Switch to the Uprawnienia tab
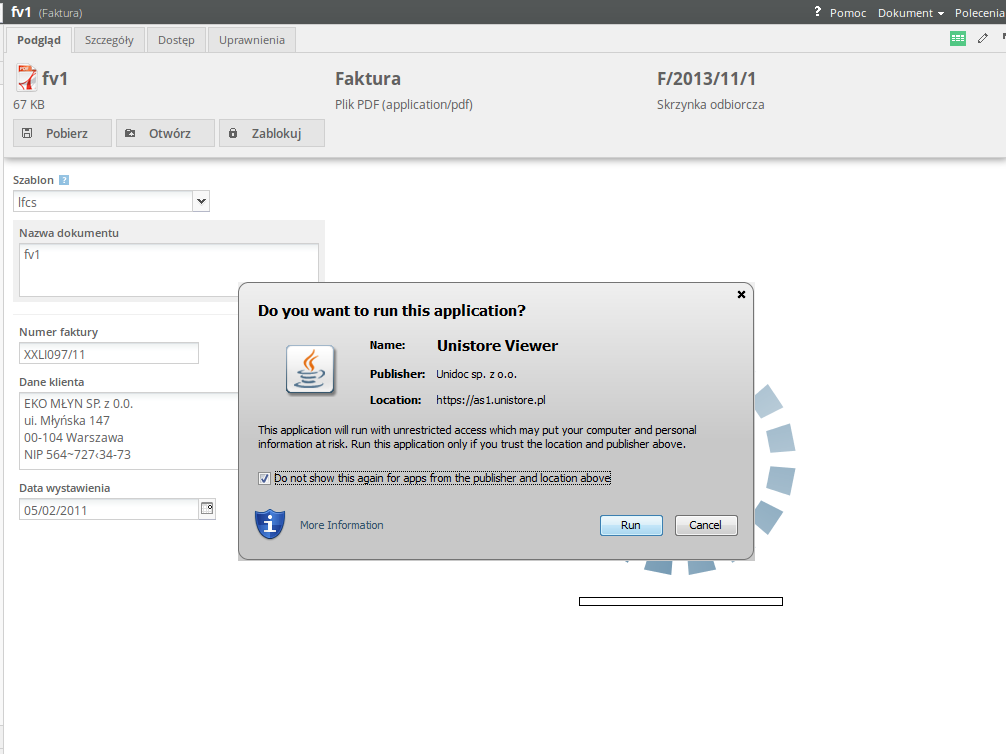1006x754 pixels. [252, 40]
